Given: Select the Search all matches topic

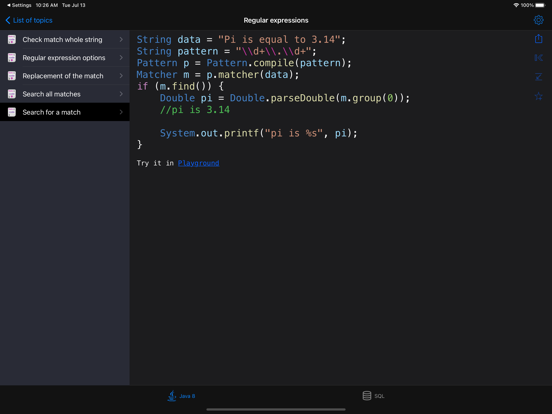Looking at the screenshot, I should pyautogui.click(x=65, y=94).
